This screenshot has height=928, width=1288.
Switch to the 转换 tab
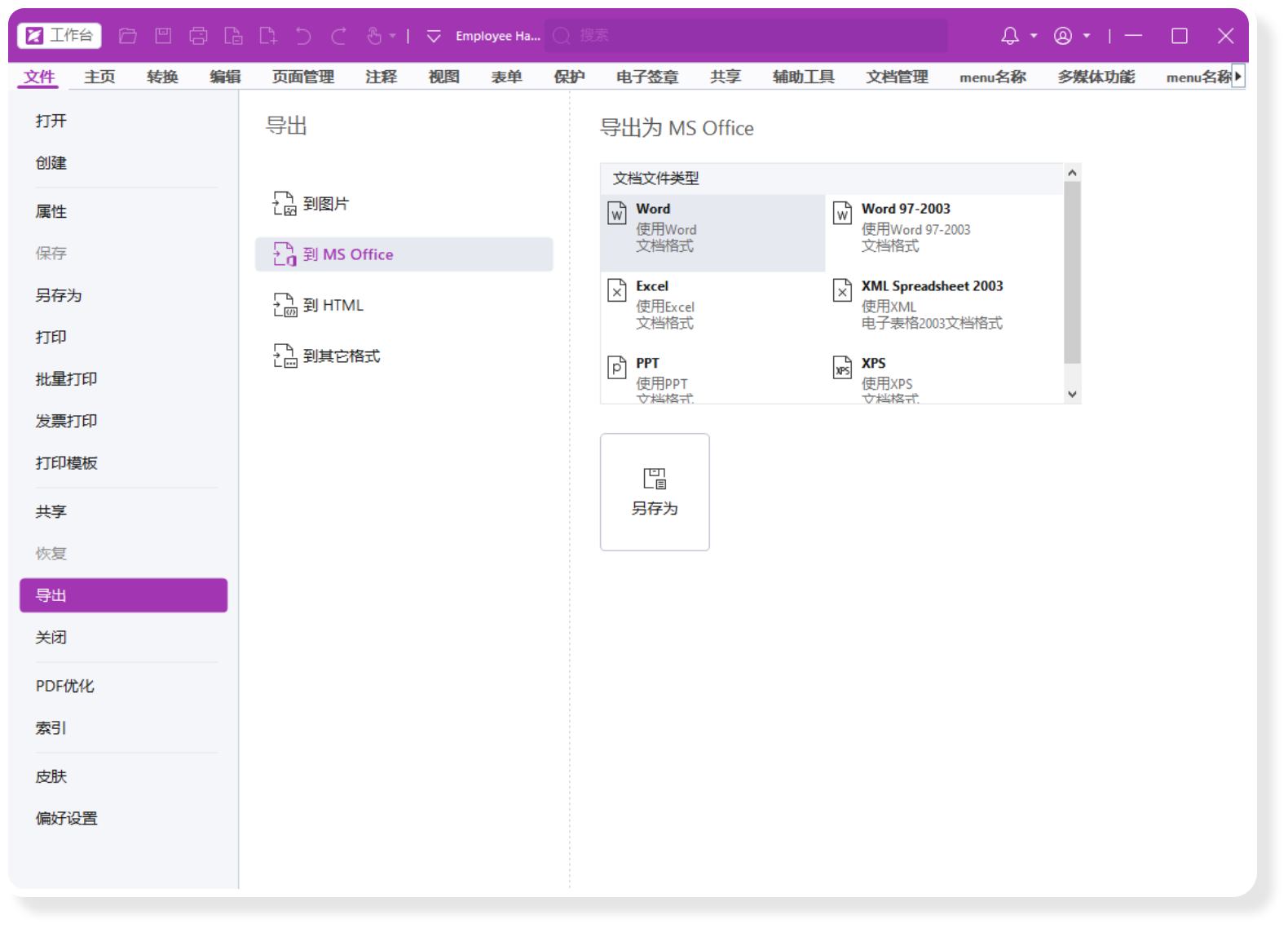[x=162, y=77]
